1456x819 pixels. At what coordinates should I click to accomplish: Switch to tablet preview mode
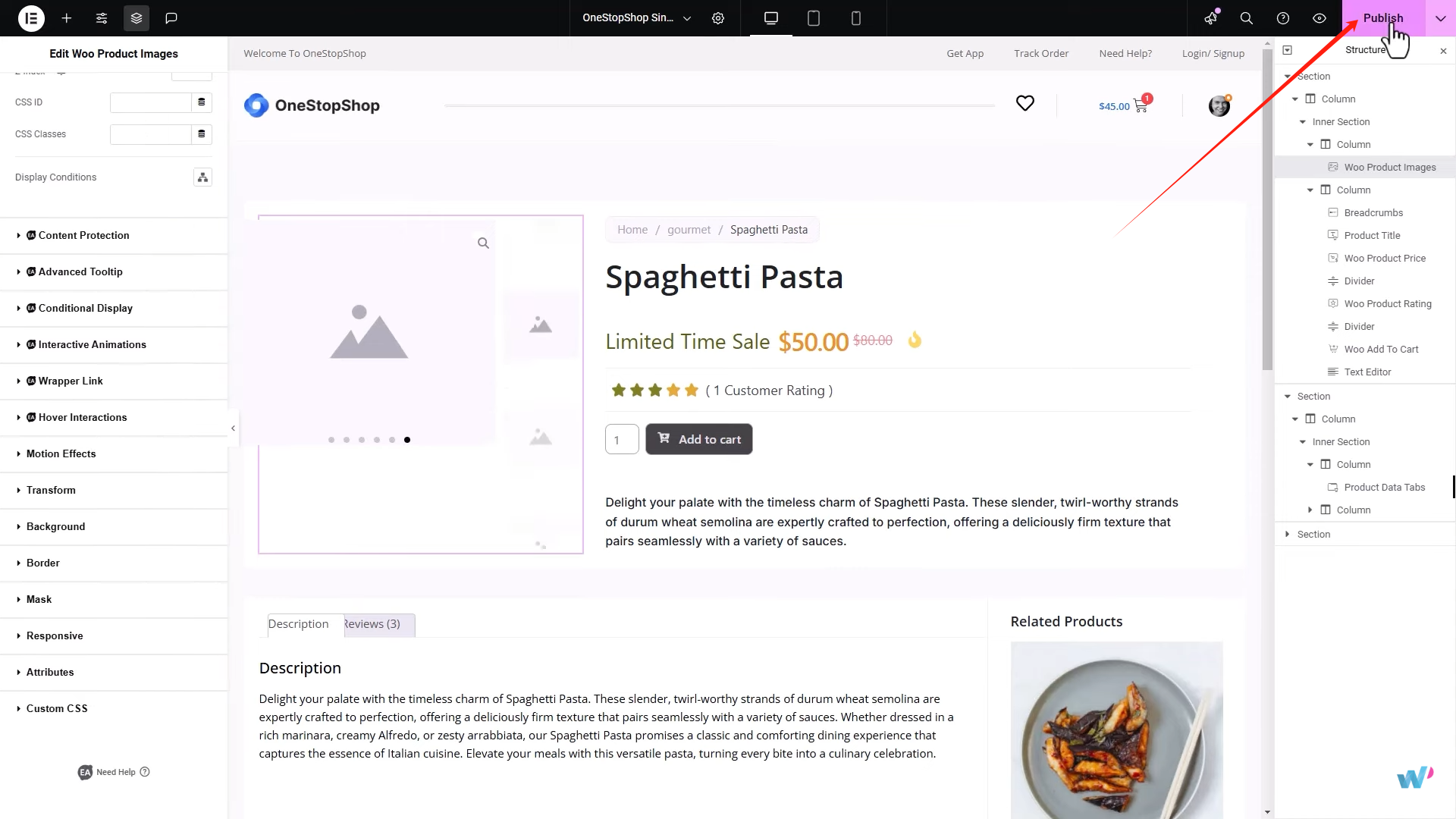click(x=813, y=18)
